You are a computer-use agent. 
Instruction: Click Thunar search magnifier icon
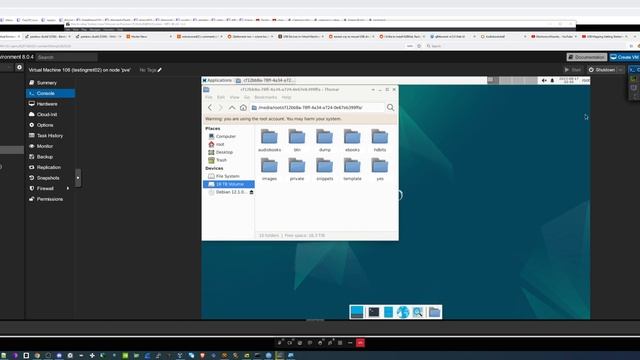point(390,107)
